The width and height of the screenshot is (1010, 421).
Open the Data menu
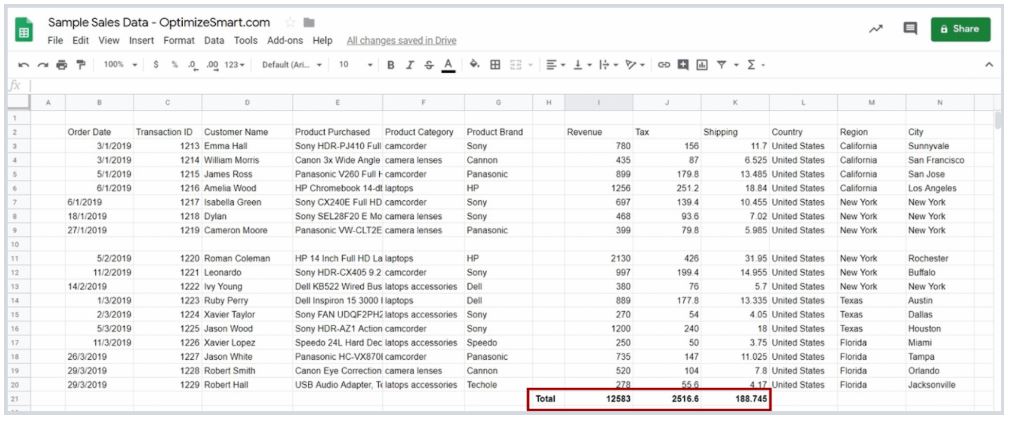tap(214, 41)
